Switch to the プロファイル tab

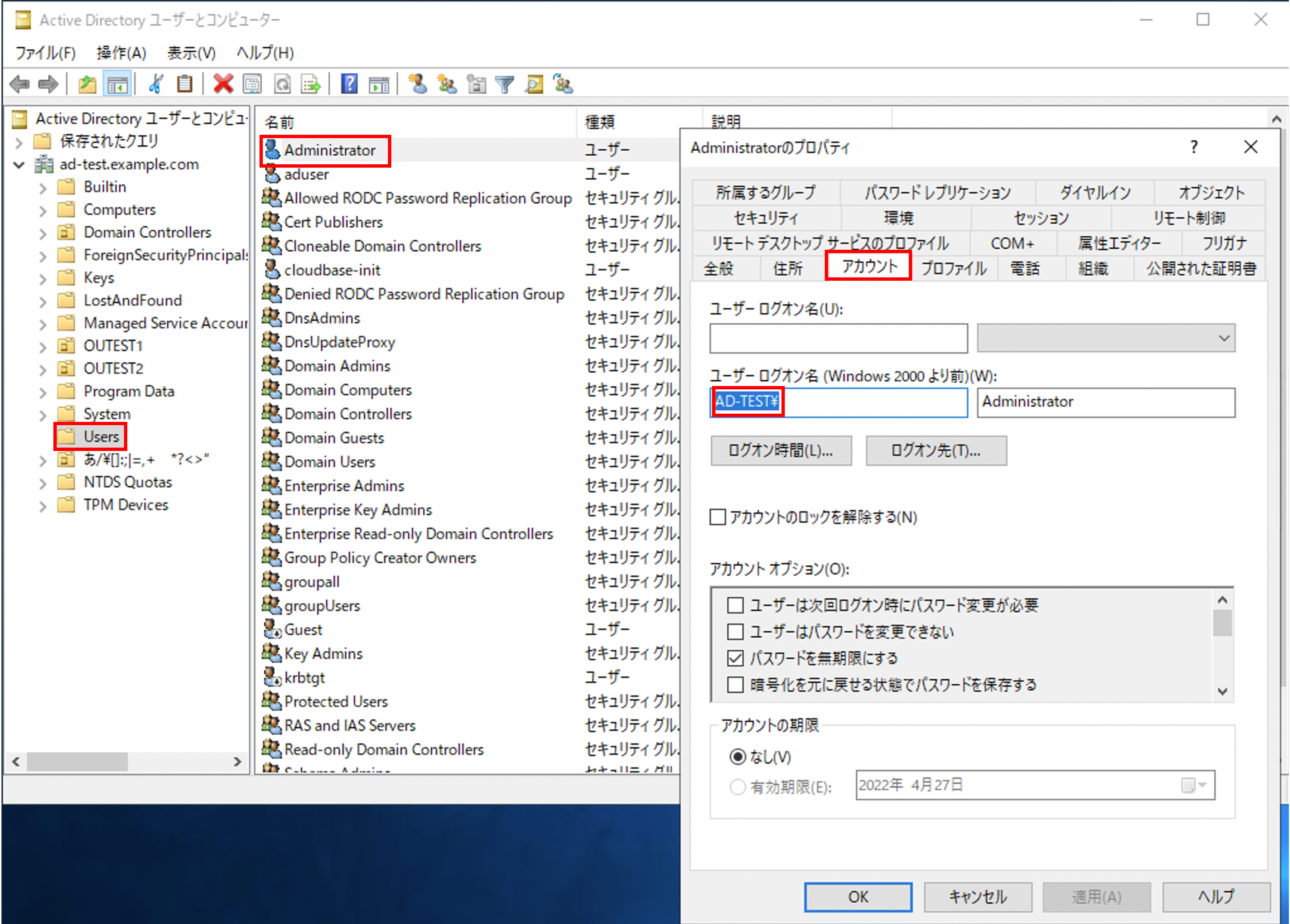[954, 268]
